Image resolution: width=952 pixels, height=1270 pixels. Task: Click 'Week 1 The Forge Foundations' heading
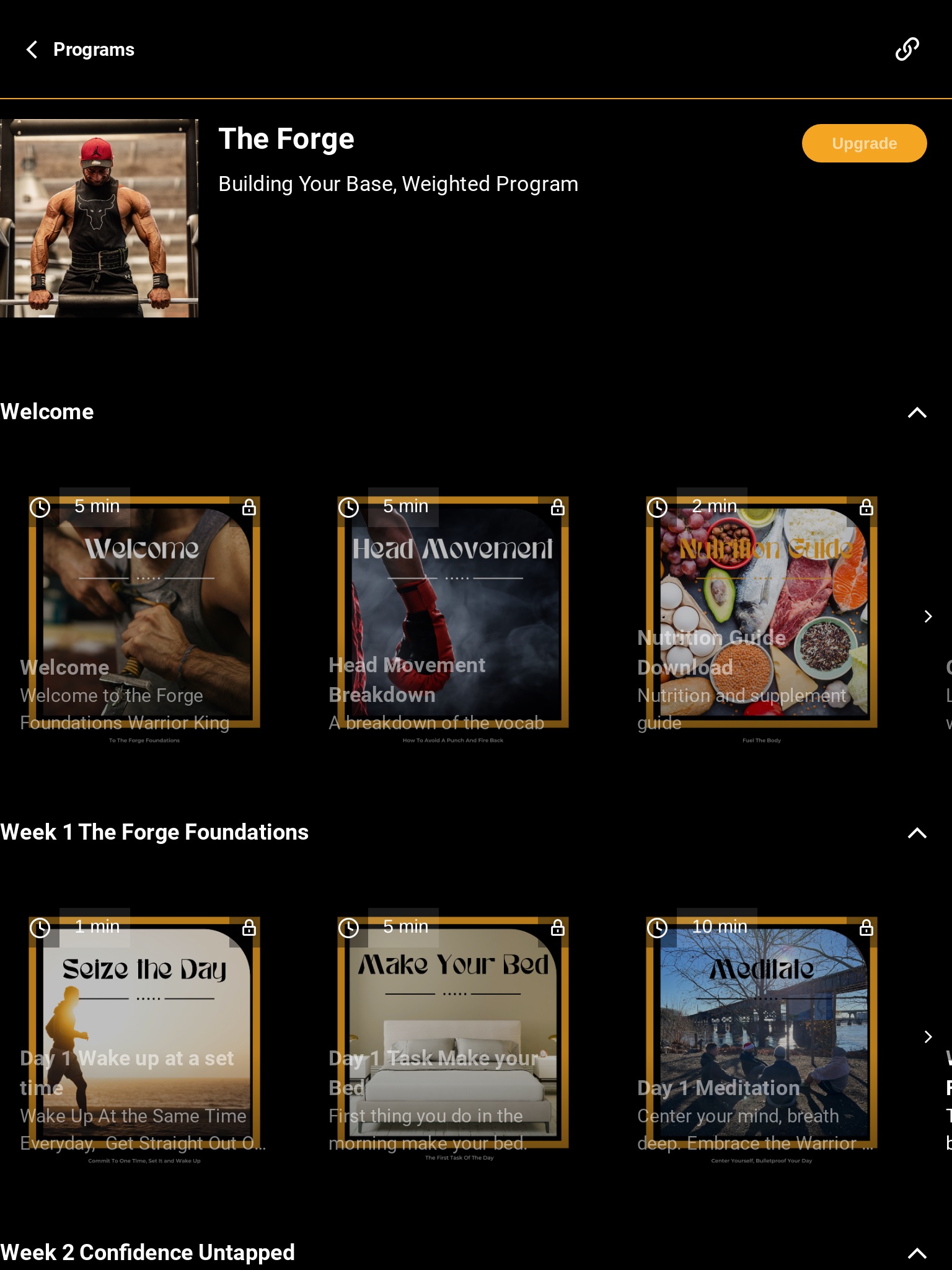(154, 832)
